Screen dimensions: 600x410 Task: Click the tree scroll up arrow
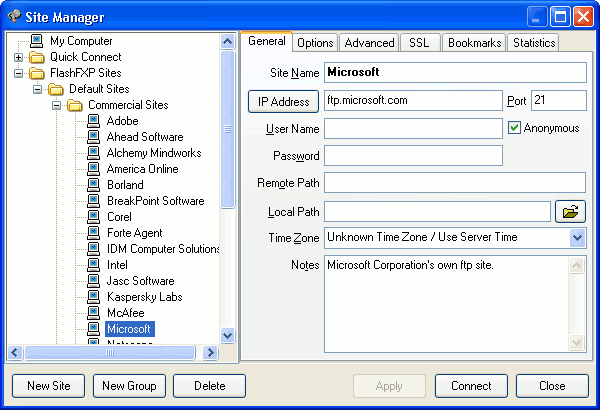[228, 41]
